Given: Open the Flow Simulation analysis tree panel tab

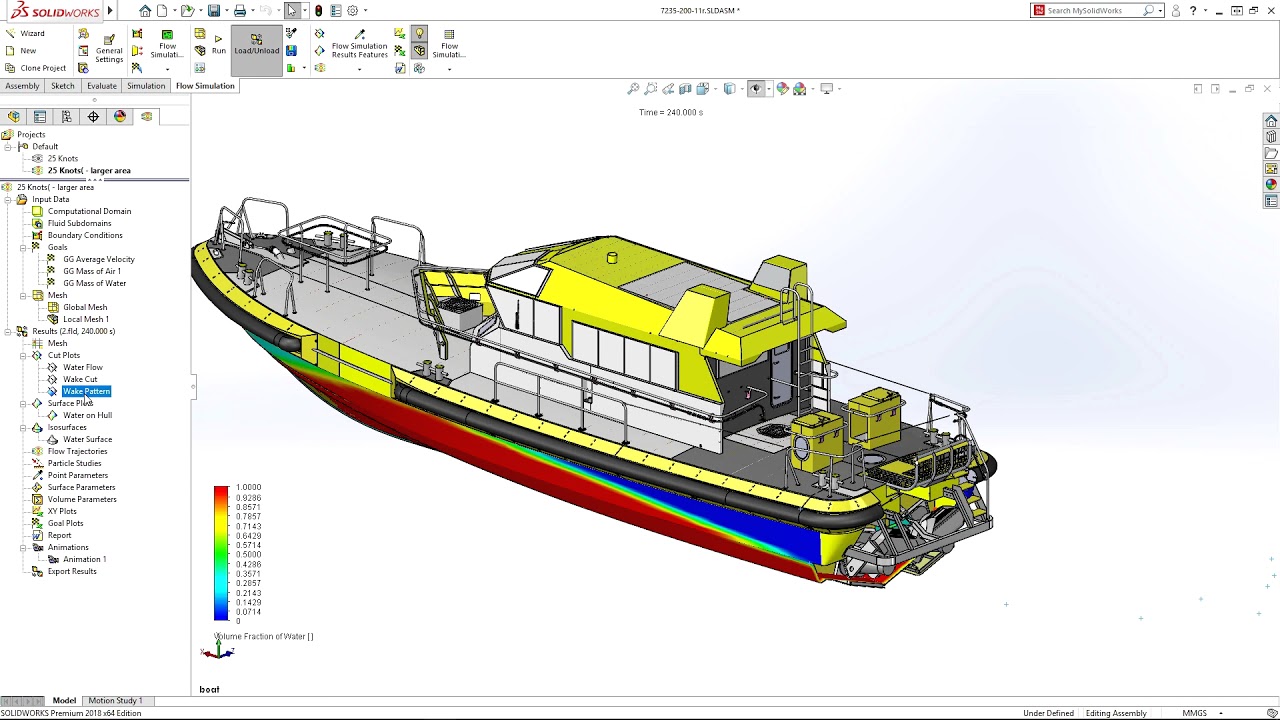Looking at the screenshot, I should point(146,117).
